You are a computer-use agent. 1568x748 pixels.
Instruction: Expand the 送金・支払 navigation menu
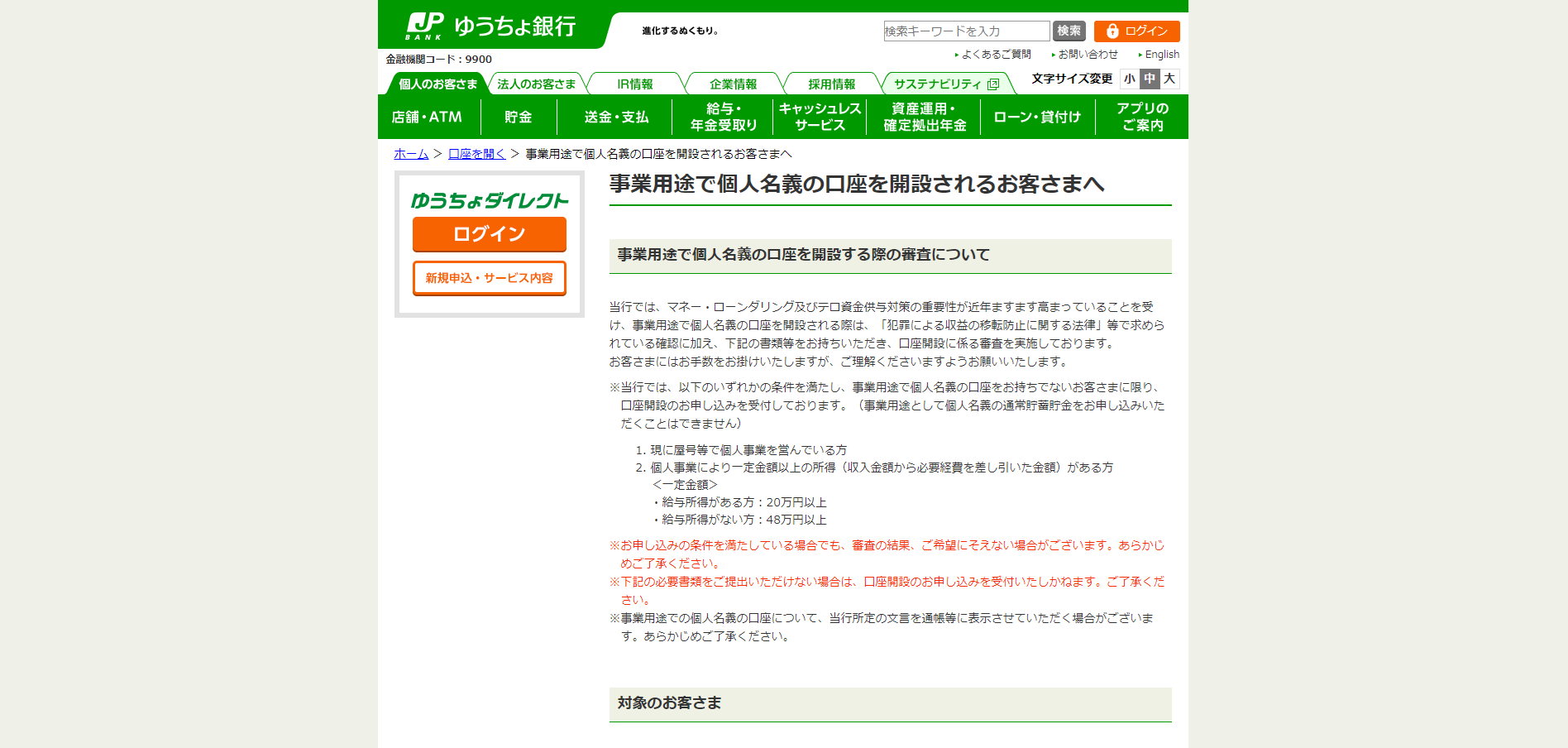click(x=616, y=117)
